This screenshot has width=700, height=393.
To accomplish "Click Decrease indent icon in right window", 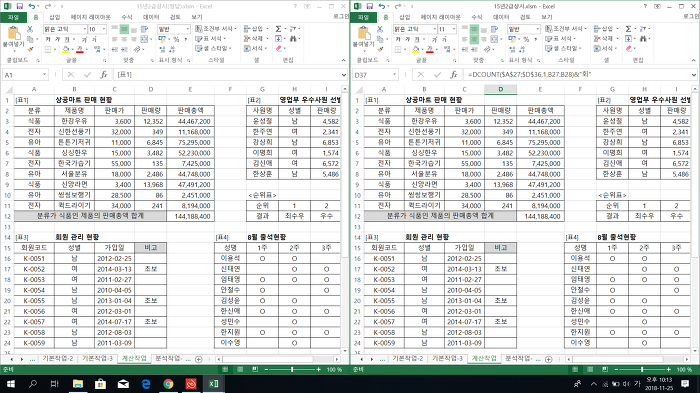I will pyautogui.click(x=465, y=50).
